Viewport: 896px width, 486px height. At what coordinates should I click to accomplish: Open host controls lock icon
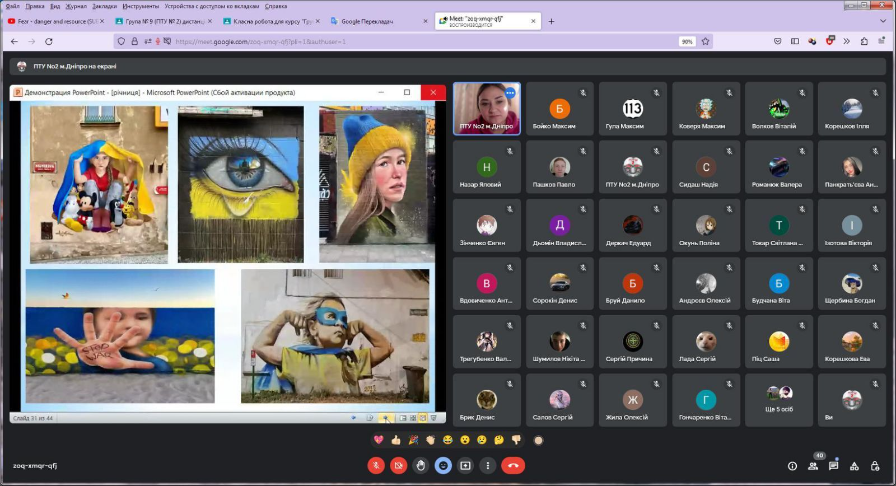pos(875,466)
